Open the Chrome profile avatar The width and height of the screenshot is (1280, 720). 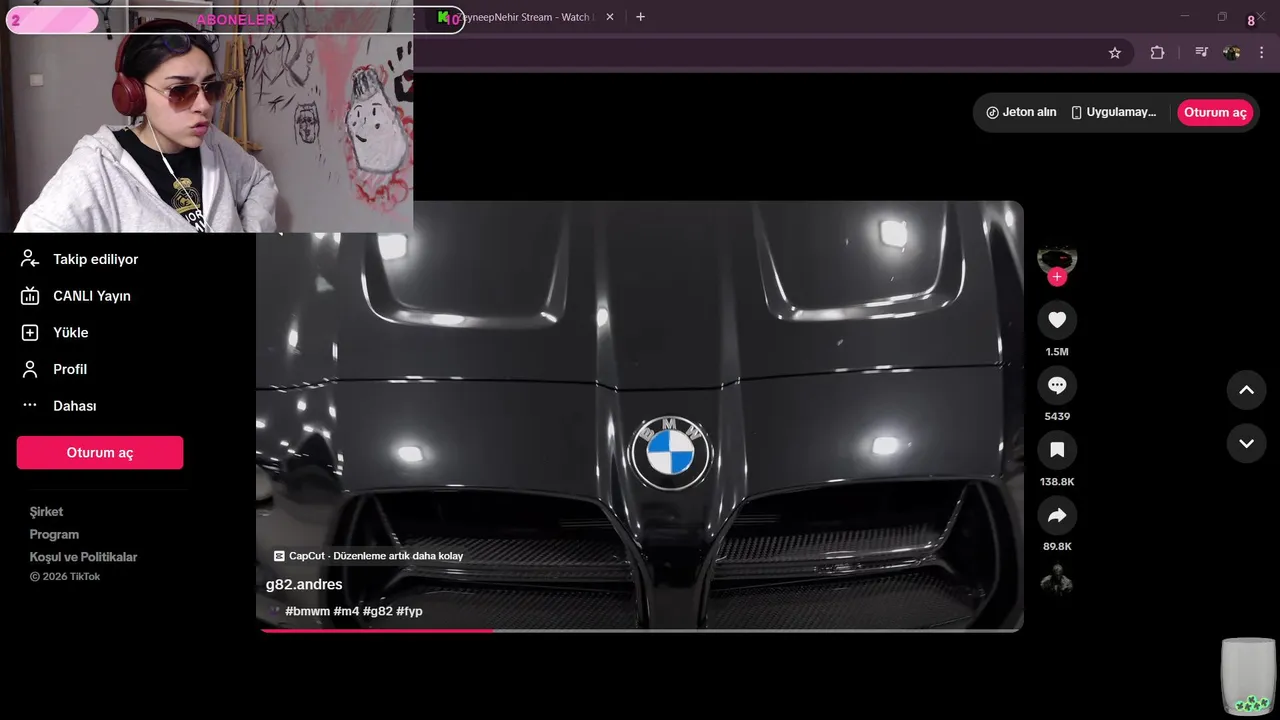(1232, 53)
